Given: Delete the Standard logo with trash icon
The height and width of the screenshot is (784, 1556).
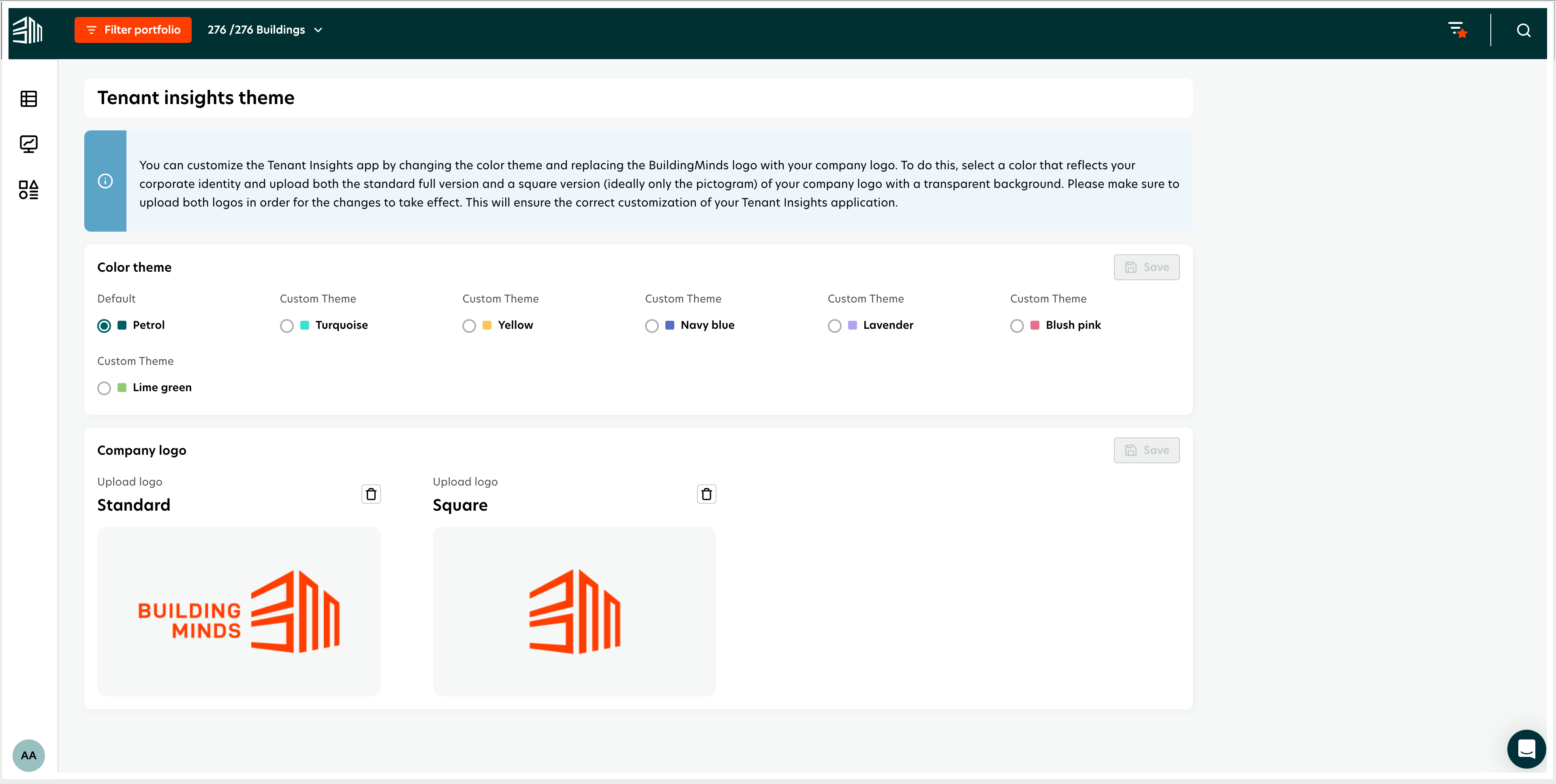Looking at the screenshot, I should point(371,494).
